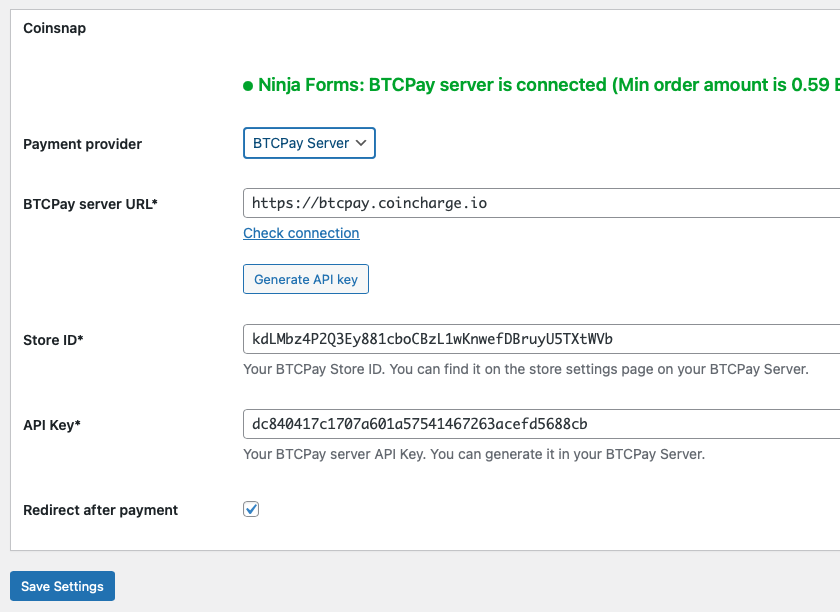Screen dimensions: 840x612
Task: Click the Save Settings button
Action: coord(62,586)
